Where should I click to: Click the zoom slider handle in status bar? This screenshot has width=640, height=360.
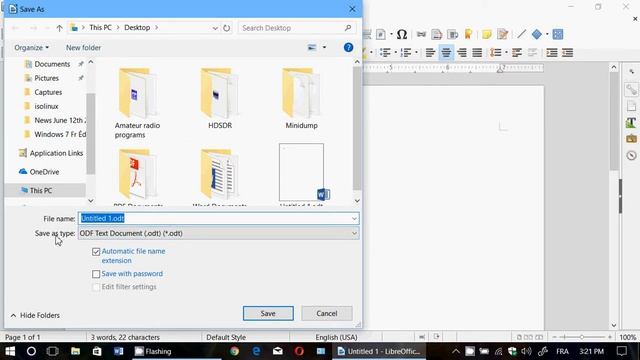click(582, 337)
